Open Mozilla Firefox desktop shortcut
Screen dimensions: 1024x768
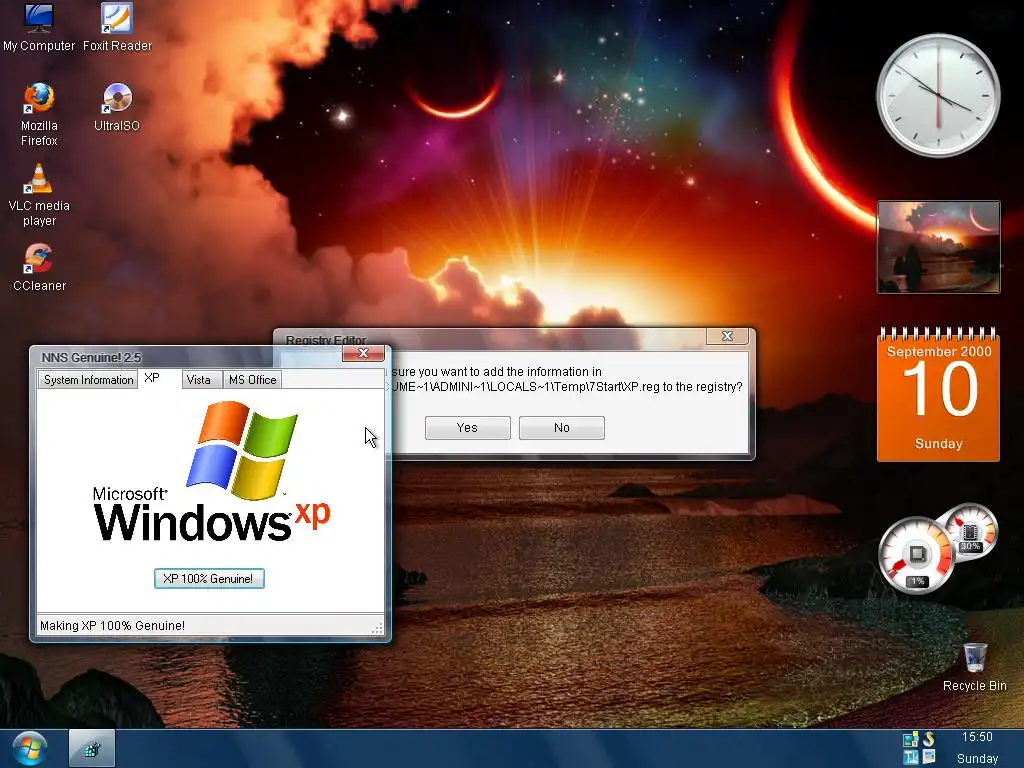(39, 114)
